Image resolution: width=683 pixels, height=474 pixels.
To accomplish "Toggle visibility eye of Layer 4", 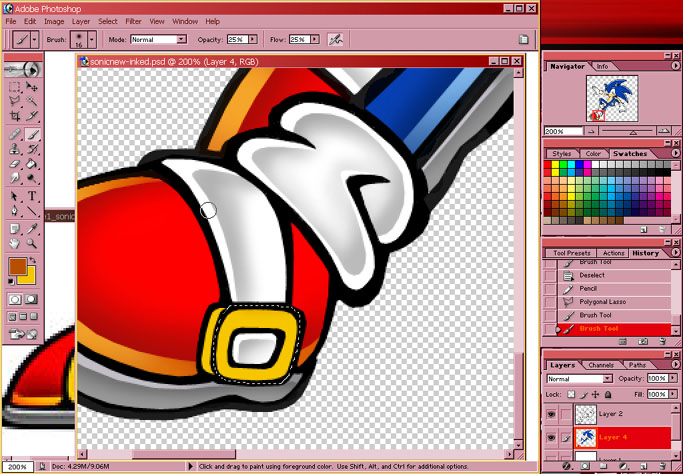I will (x=551, y=438).
